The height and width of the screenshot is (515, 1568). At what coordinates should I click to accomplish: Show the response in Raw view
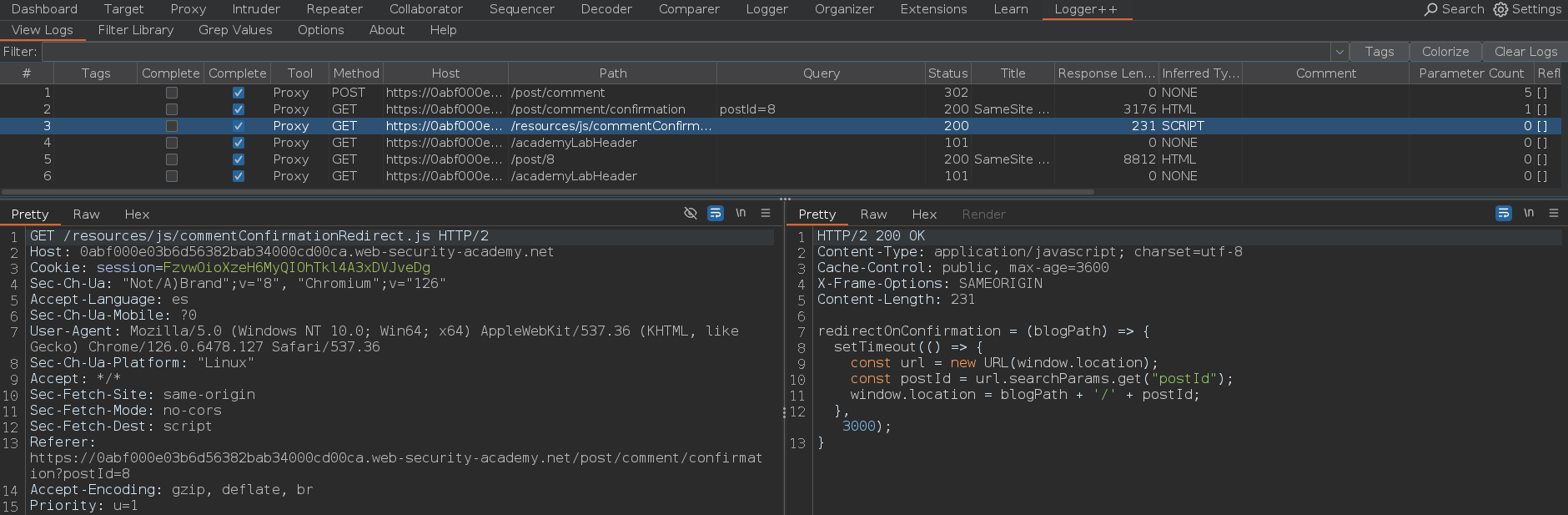[x=873, y=215]
